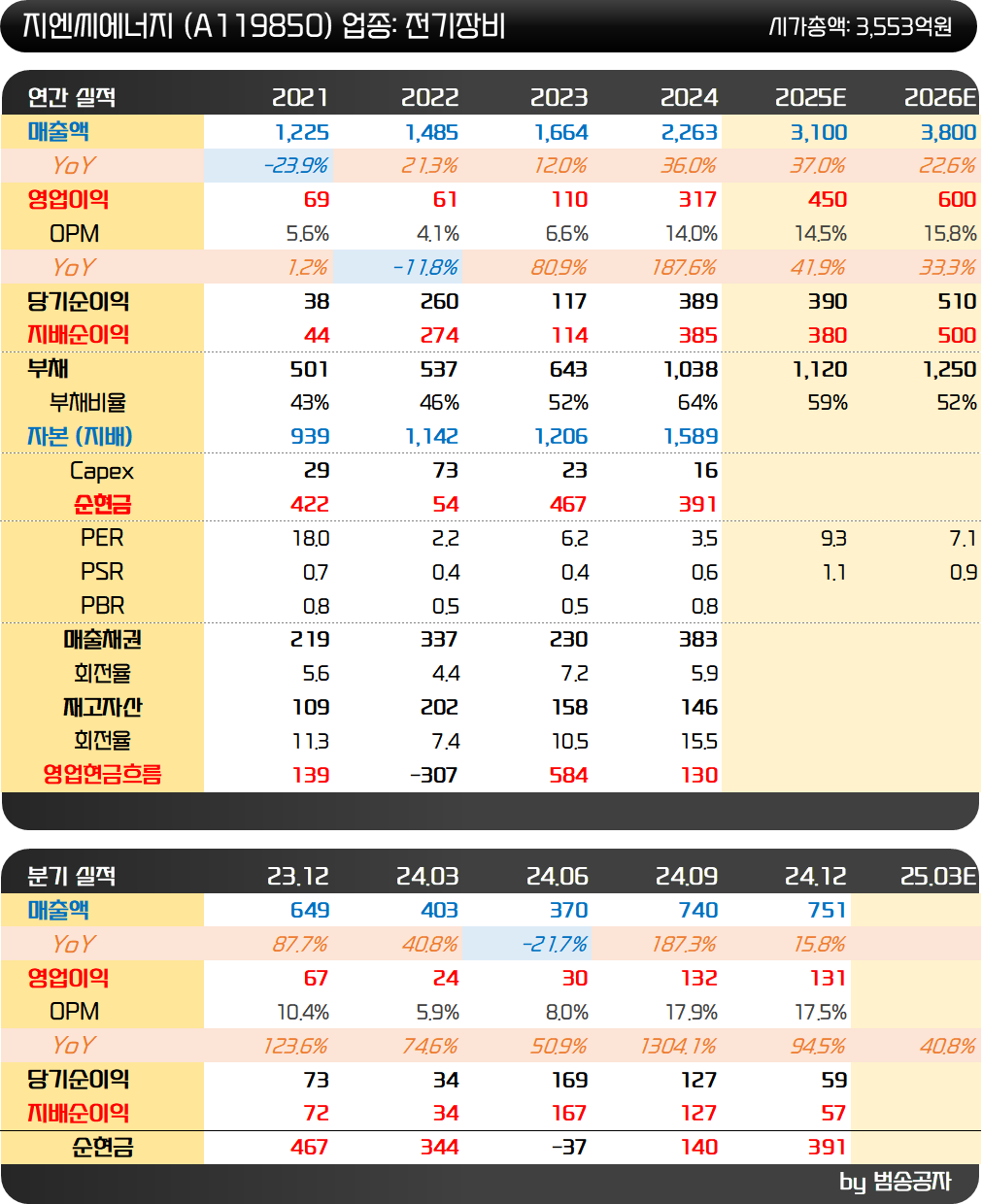Image resolution: width=982 pixels, height=1204 pixels.
Task: Click the 2022 net income value 260
Action: [440, 302]
